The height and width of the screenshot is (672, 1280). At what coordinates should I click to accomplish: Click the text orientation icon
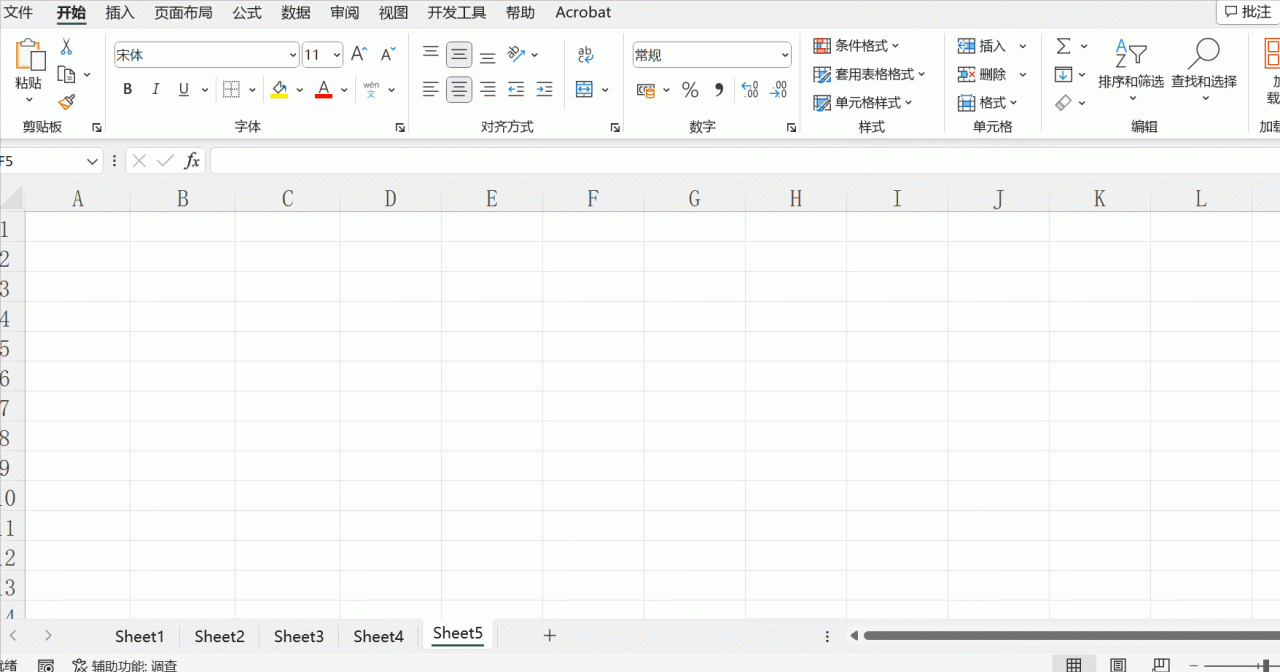(x=516, y=54)
